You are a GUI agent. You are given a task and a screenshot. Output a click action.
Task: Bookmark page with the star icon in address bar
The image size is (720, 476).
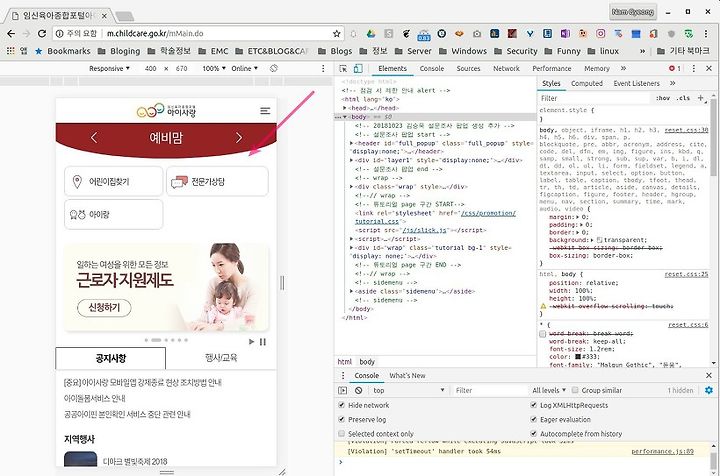pos(337,34)
